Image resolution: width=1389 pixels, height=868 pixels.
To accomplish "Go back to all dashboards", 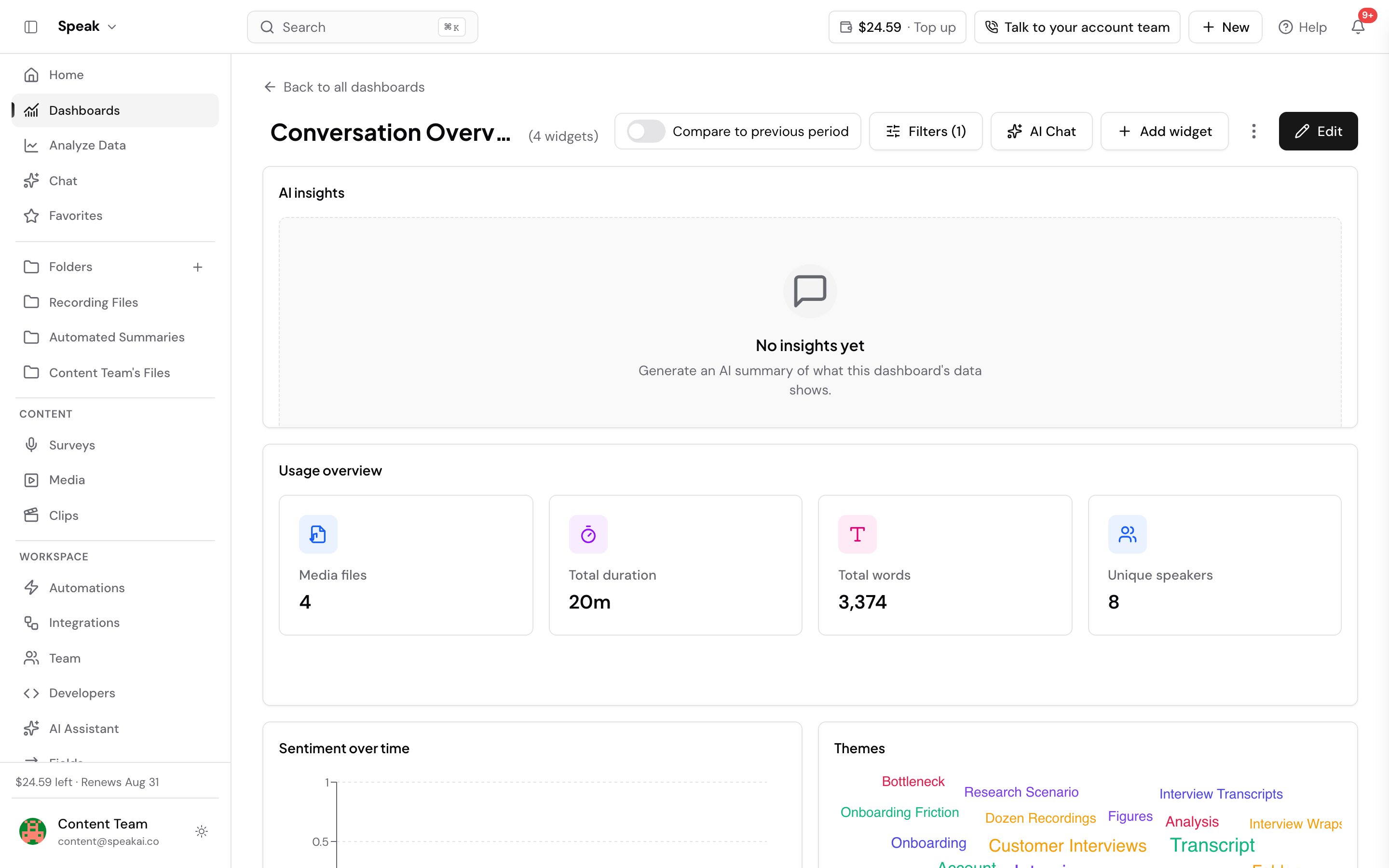I will [x=344, y=87].
